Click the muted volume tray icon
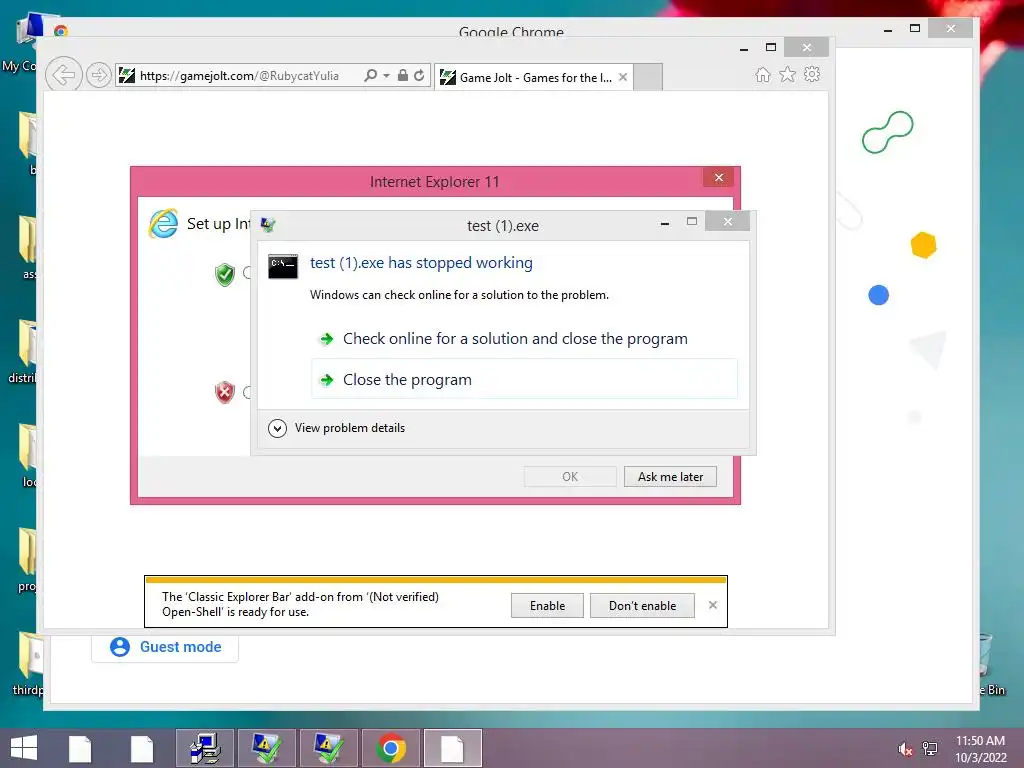The height and width of the screenshot is (768, 1024). pos(905,749)
